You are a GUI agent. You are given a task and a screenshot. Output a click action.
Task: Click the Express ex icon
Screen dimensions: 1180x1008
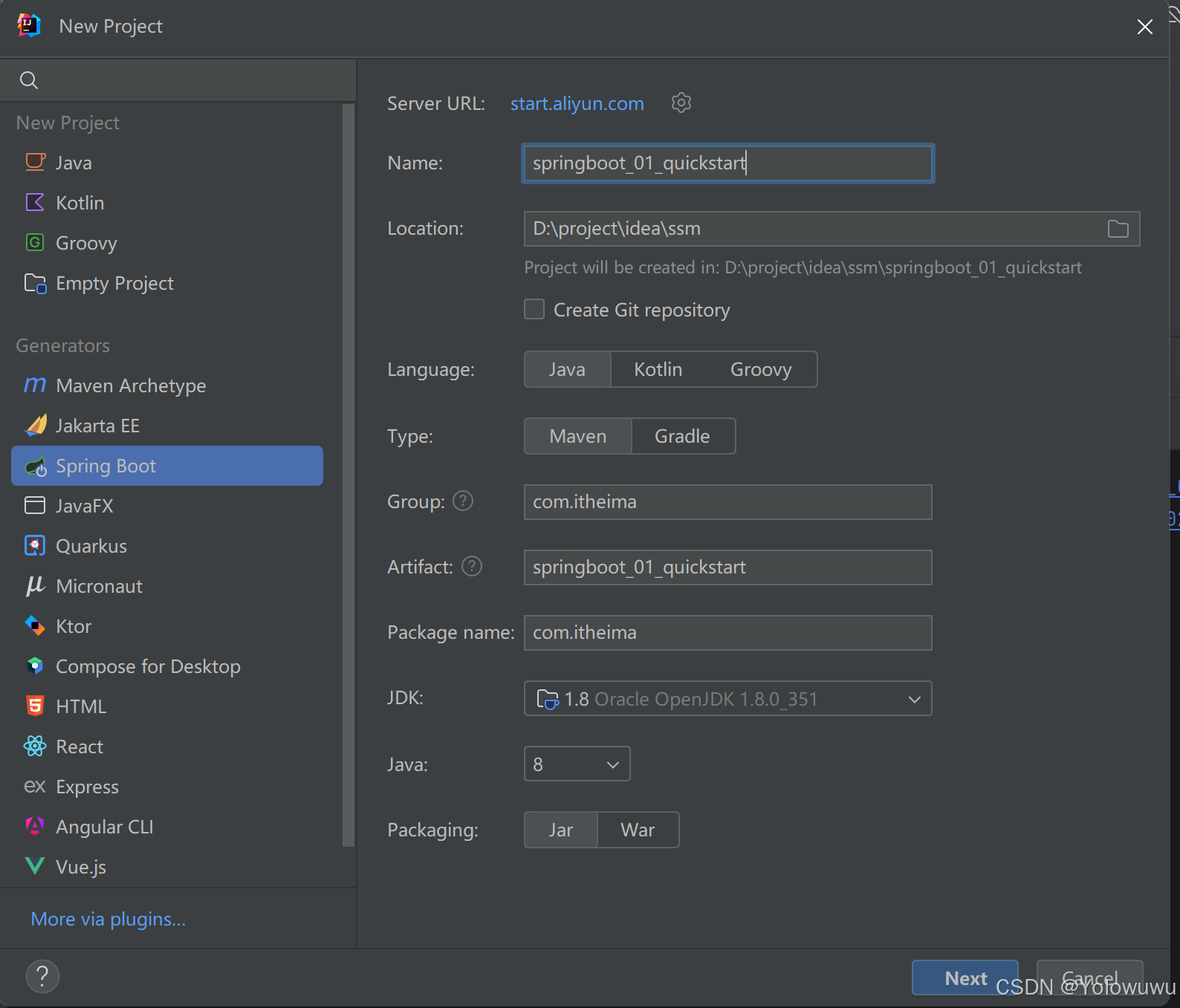pyautogui.click(x=35, y=786)
